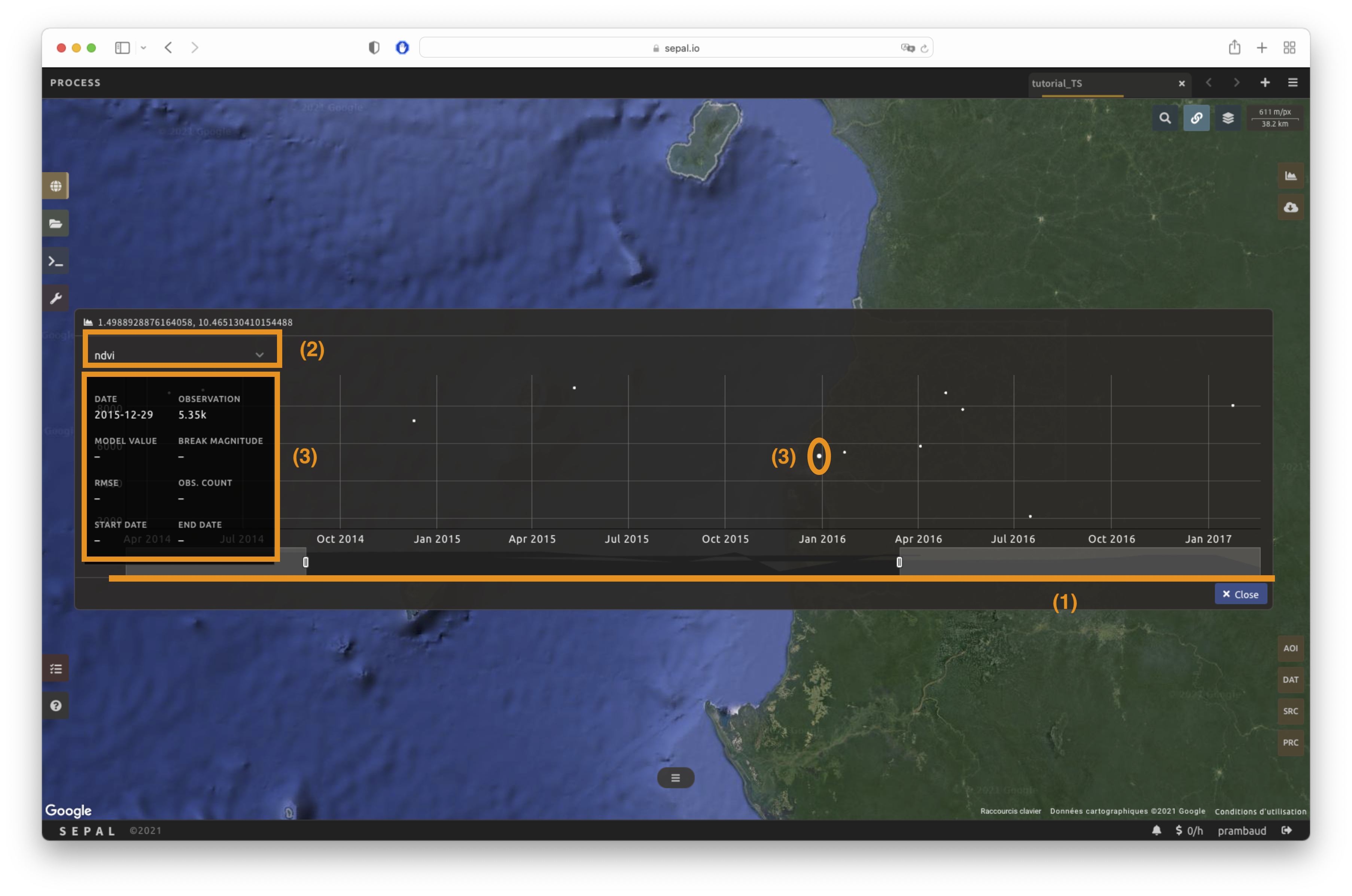The image size is (1352, 896).
Task: Click the Close button of chart panel
Action: pyautogui.click(x=1240, y=594)
